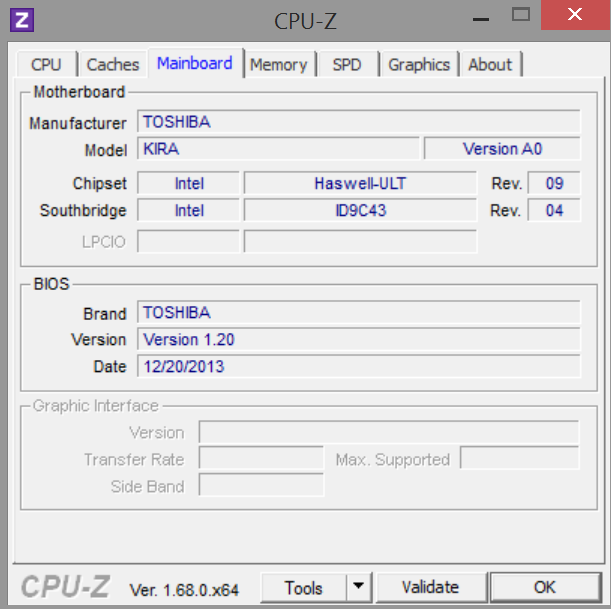611x609 pixels.
Task: Click the Southbridge label
Action: click(x=83, y=210)
